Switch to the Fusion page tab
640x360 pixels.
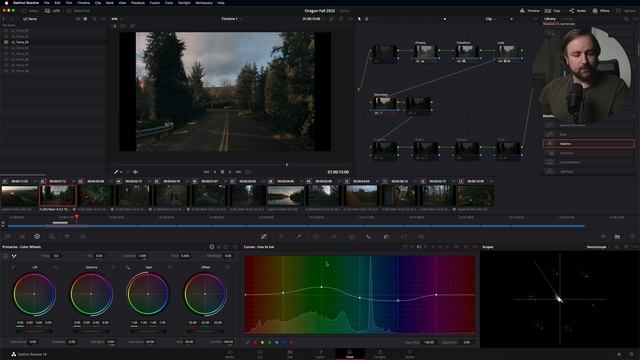(320, 354)
